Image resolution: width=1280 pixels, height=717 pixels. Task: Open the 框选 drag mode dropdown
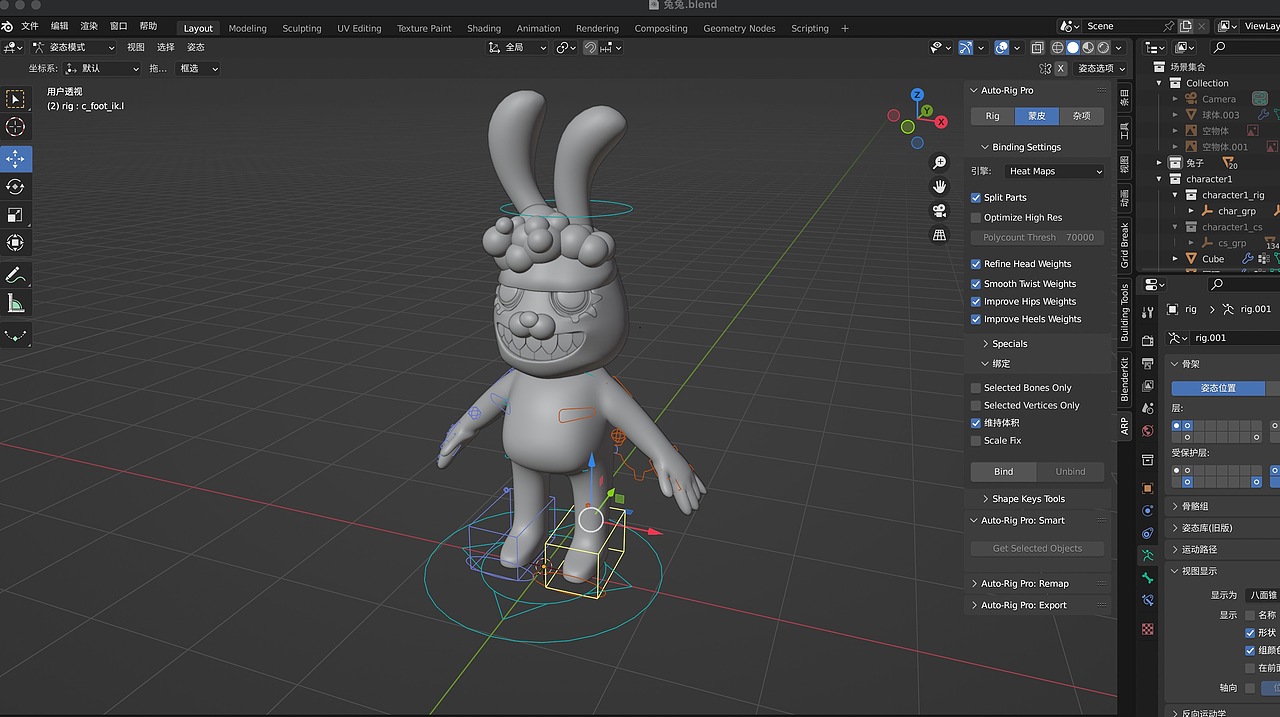(197, 68)
